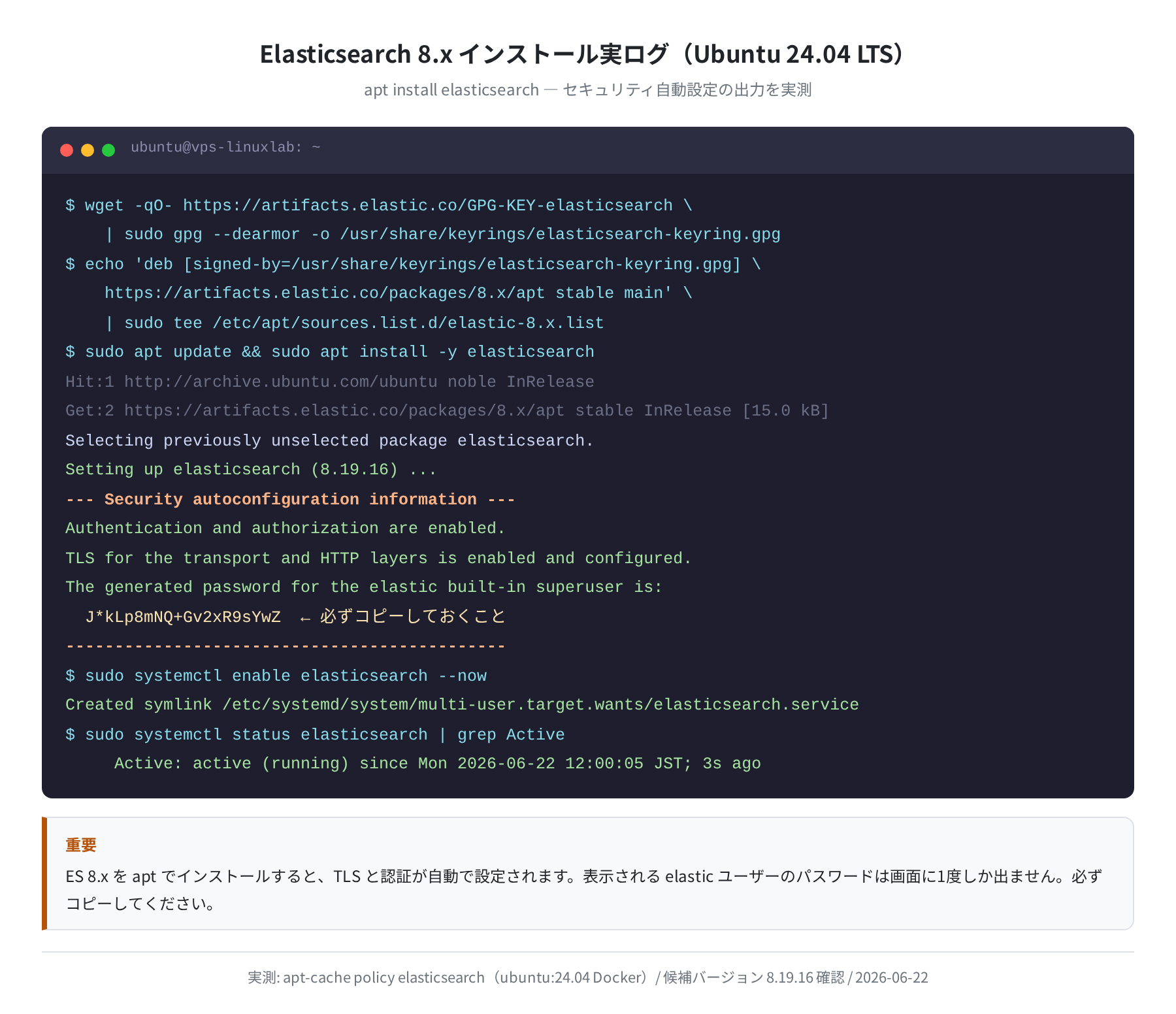The width and height of the screenshot is (1176, 1014).
Task: Click the 'Get:2 https://artifacts.elastic.co' output line
Action: pyautogui.click(x=448, y=410)
